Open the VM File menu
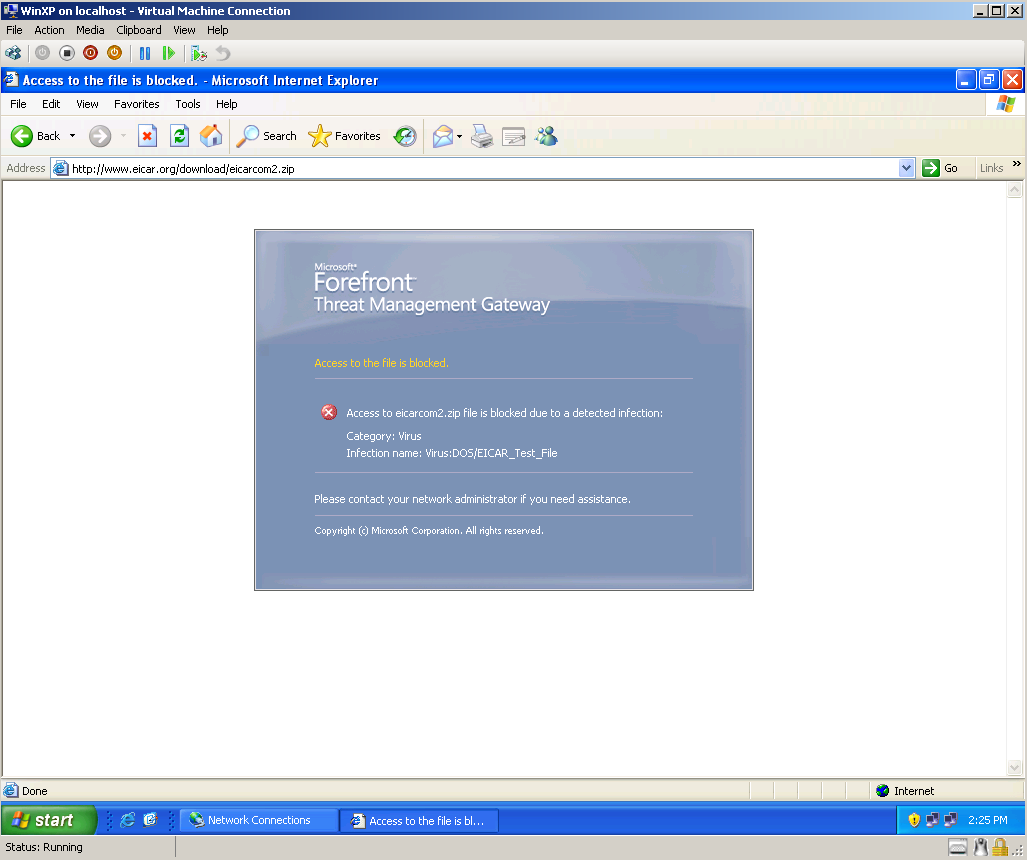The image size is (1027, 860). (14, 30)
